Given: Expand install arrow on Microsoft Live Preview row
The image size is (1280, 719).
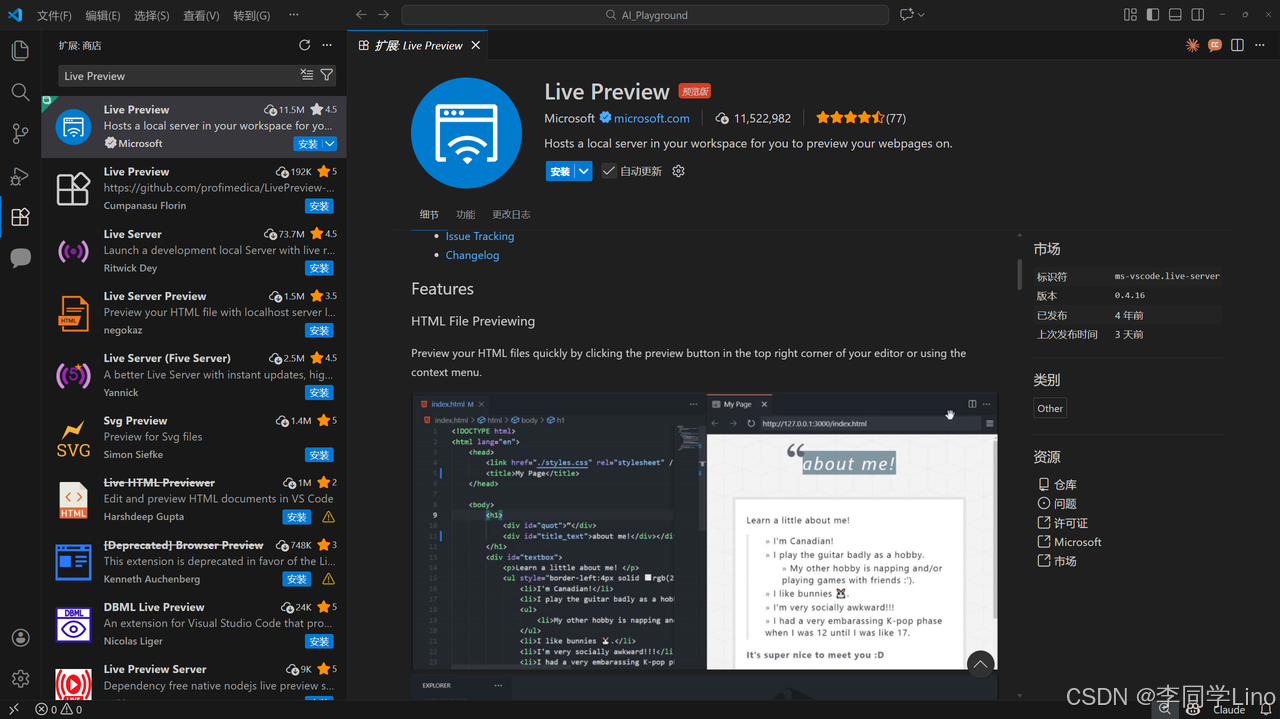Looking at the screenshot, I should (x=329, y=144).
